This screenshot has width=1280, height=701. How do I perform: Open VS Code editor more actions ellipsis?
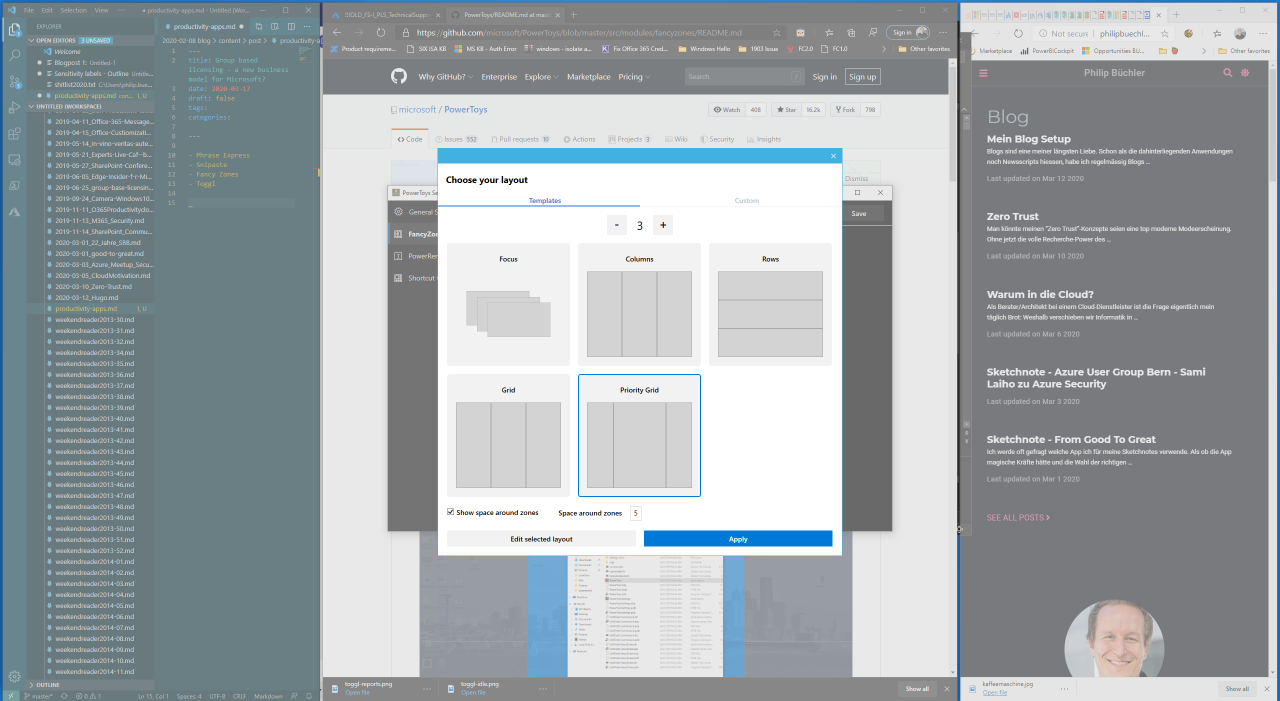point(307,27)
